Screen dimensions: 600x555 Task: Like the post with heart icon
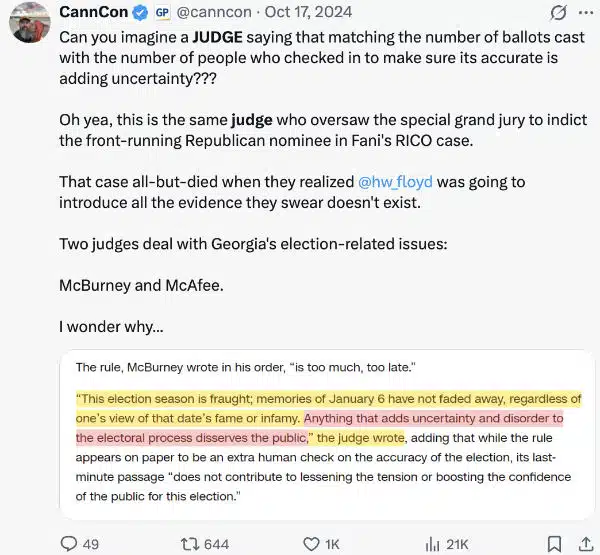[311, 543]
